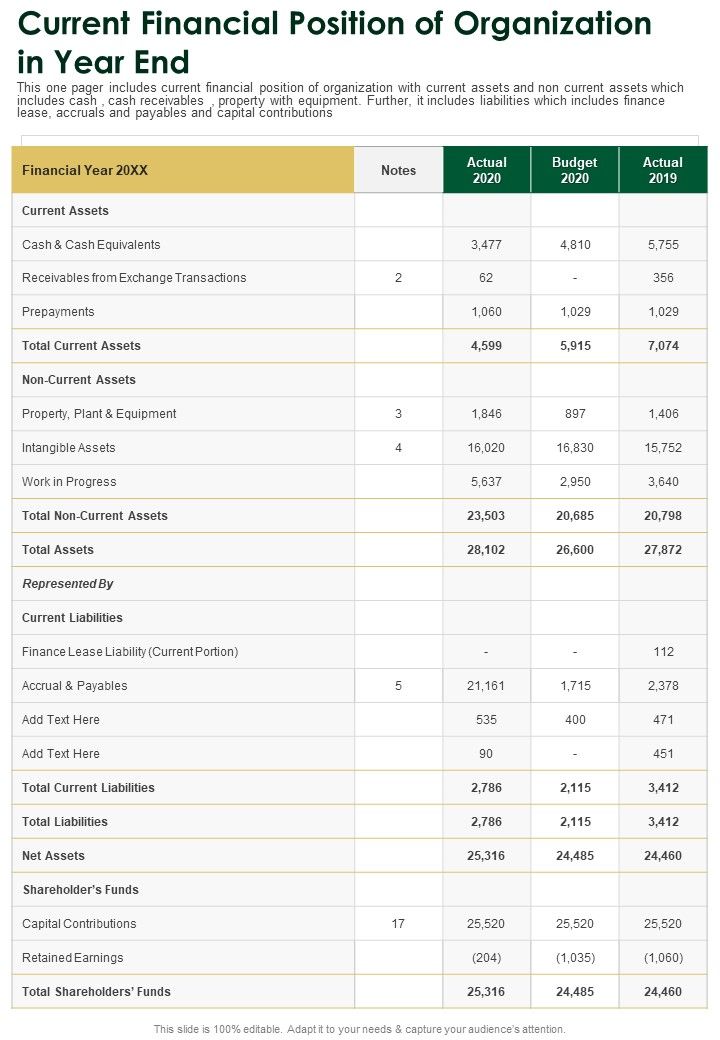Click the 'Work in Progress' row label
The height and width of the screenshot is (1040, 720).
(x=69, y=482)
